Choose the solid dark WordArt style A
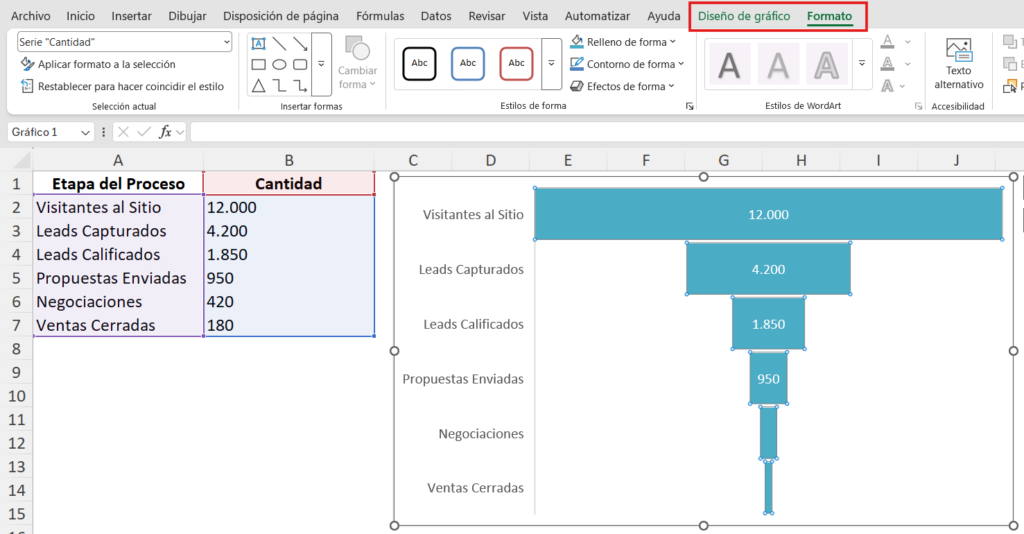This screenshot has width=1024, height=534. coord(729,65)
